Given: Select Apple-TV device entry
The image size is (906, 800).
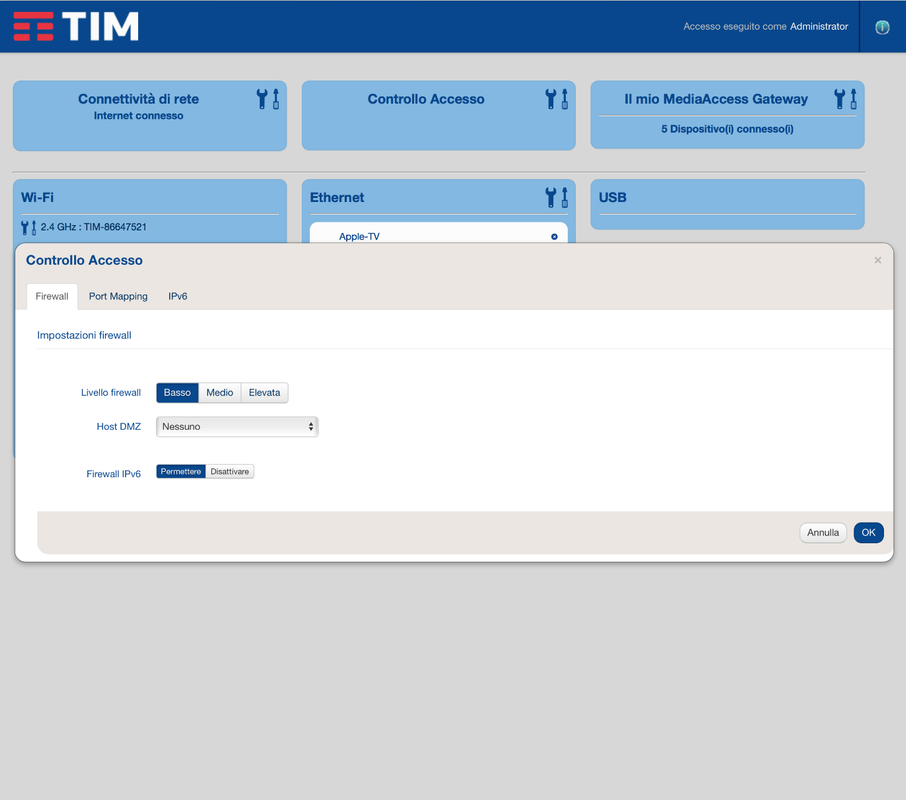Looking at the screenshot, I should pos(359,237).
